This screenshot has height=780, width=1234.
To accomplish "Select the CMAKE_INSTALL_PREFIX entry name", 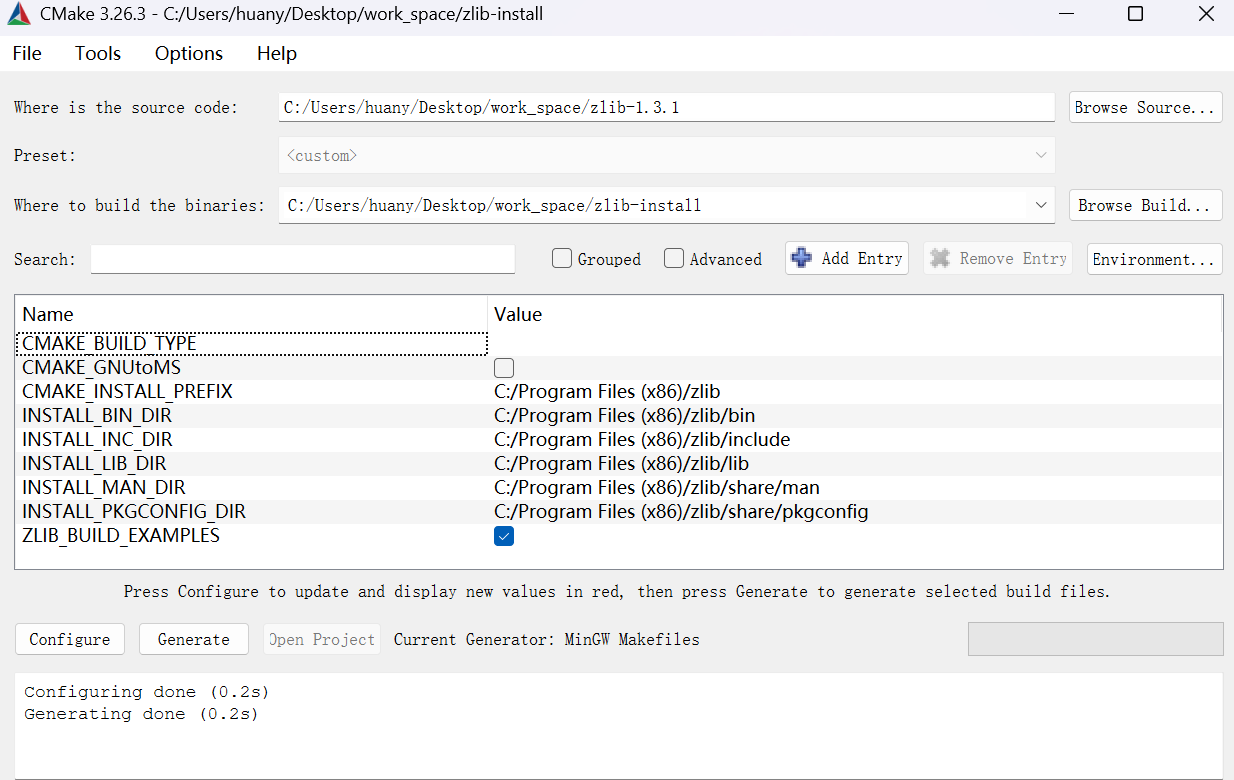I will pos(127,391).
